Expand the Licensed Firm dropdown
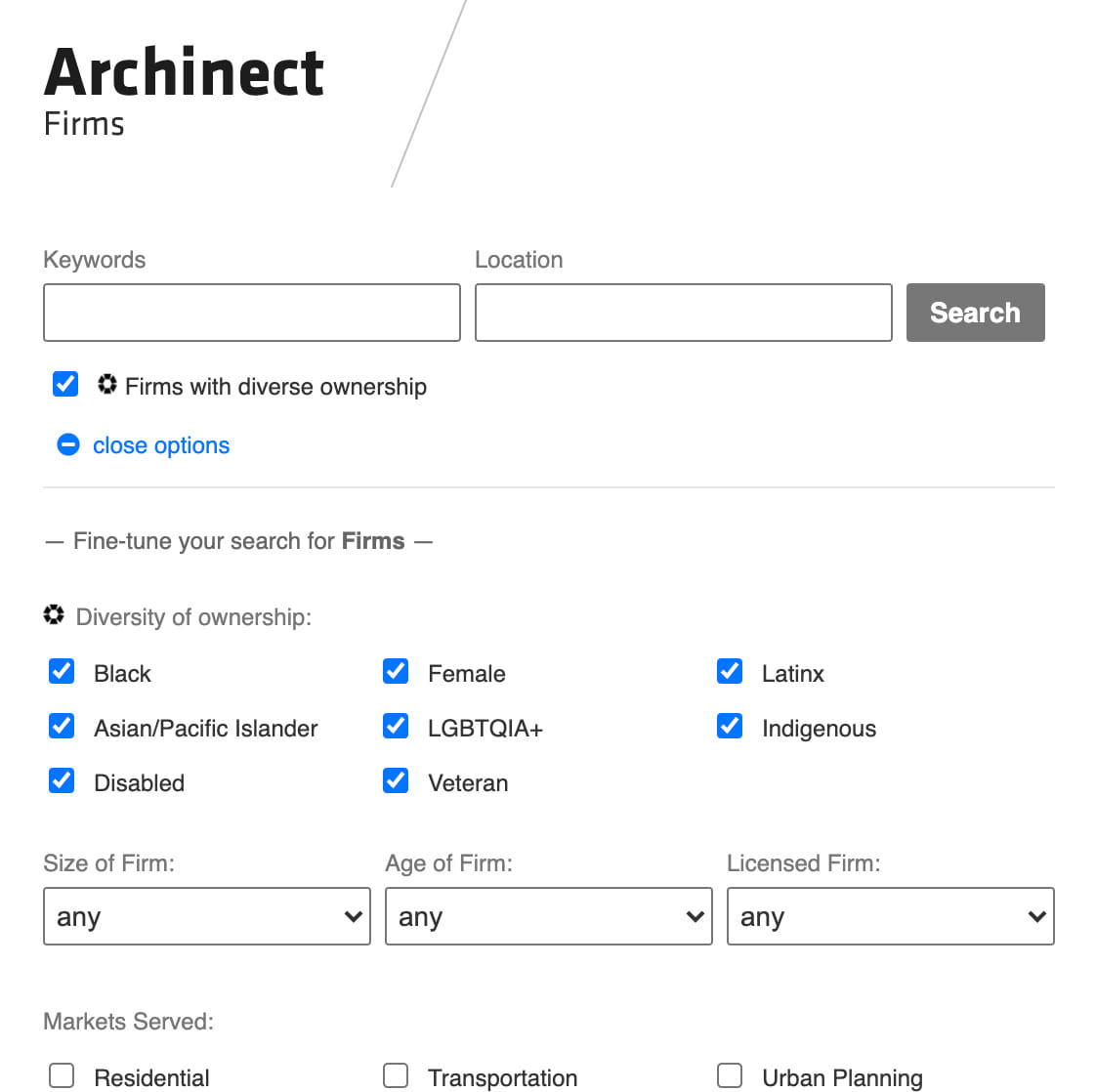Screen dimensions: 1096x1092 click(890, 916)
